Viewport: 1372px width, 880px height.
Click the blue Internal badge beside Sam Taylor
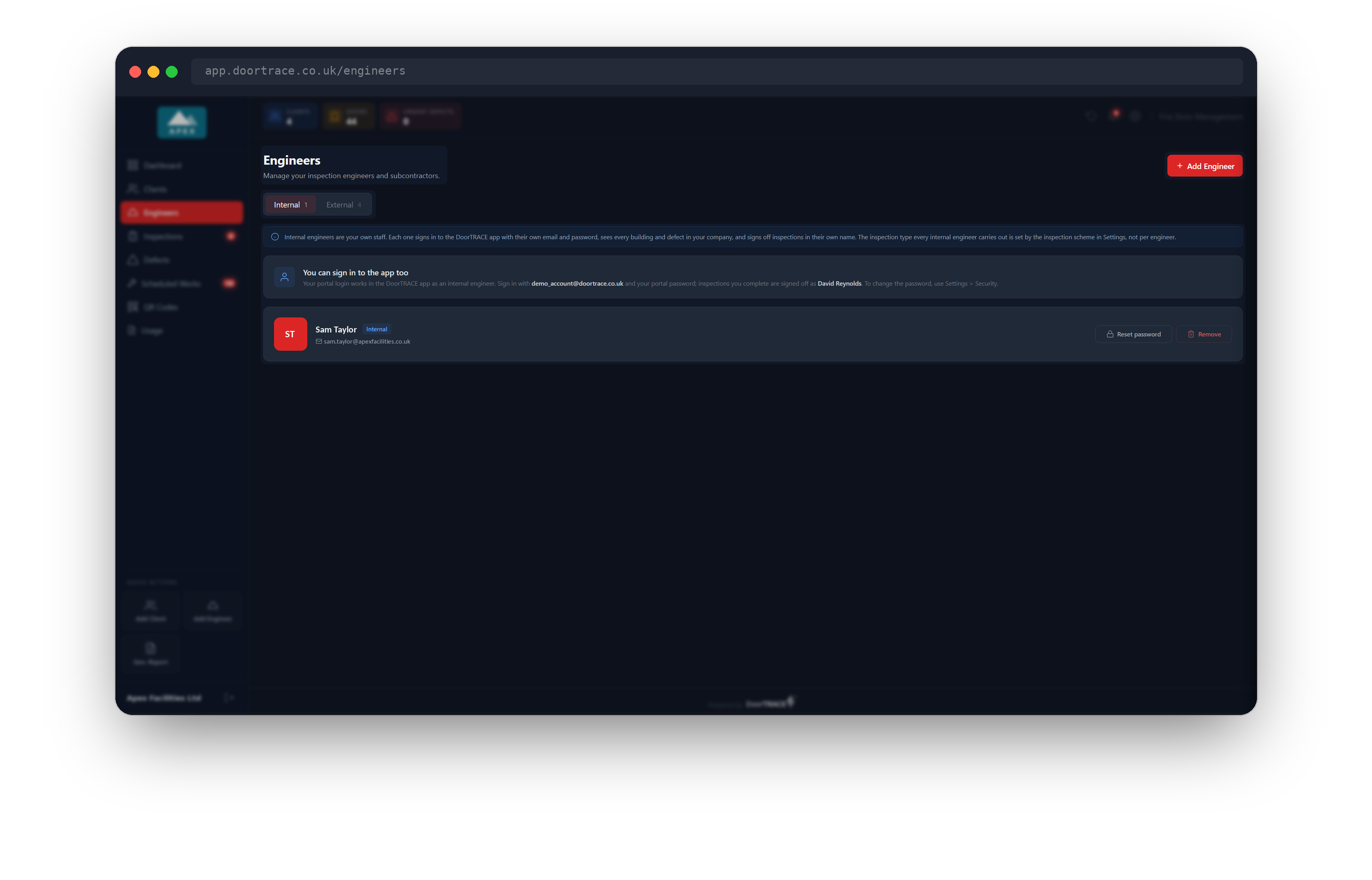pos(376,329)
